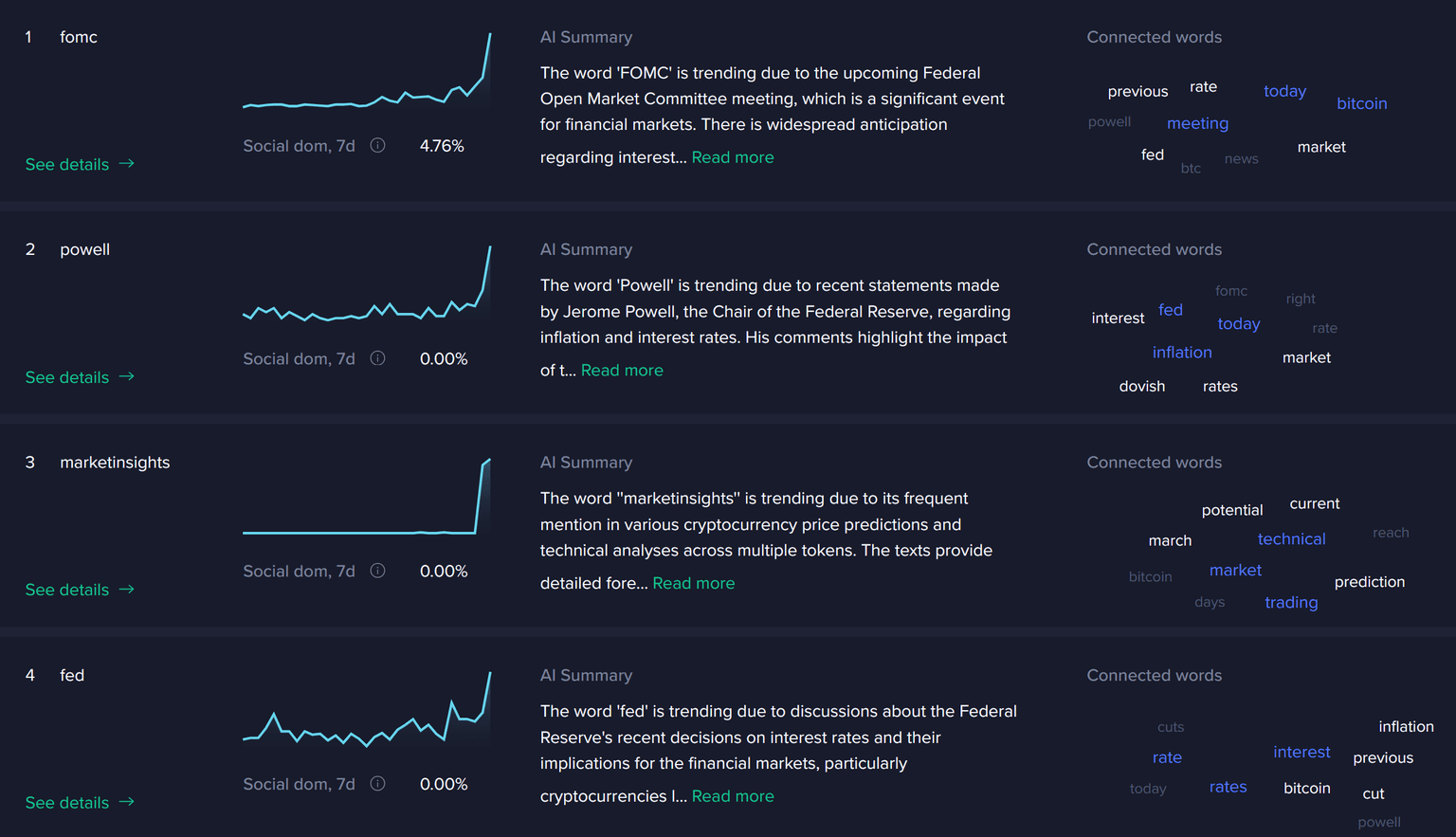Click info icon beside marketinsights Social dom

click(x=377, y=571)
